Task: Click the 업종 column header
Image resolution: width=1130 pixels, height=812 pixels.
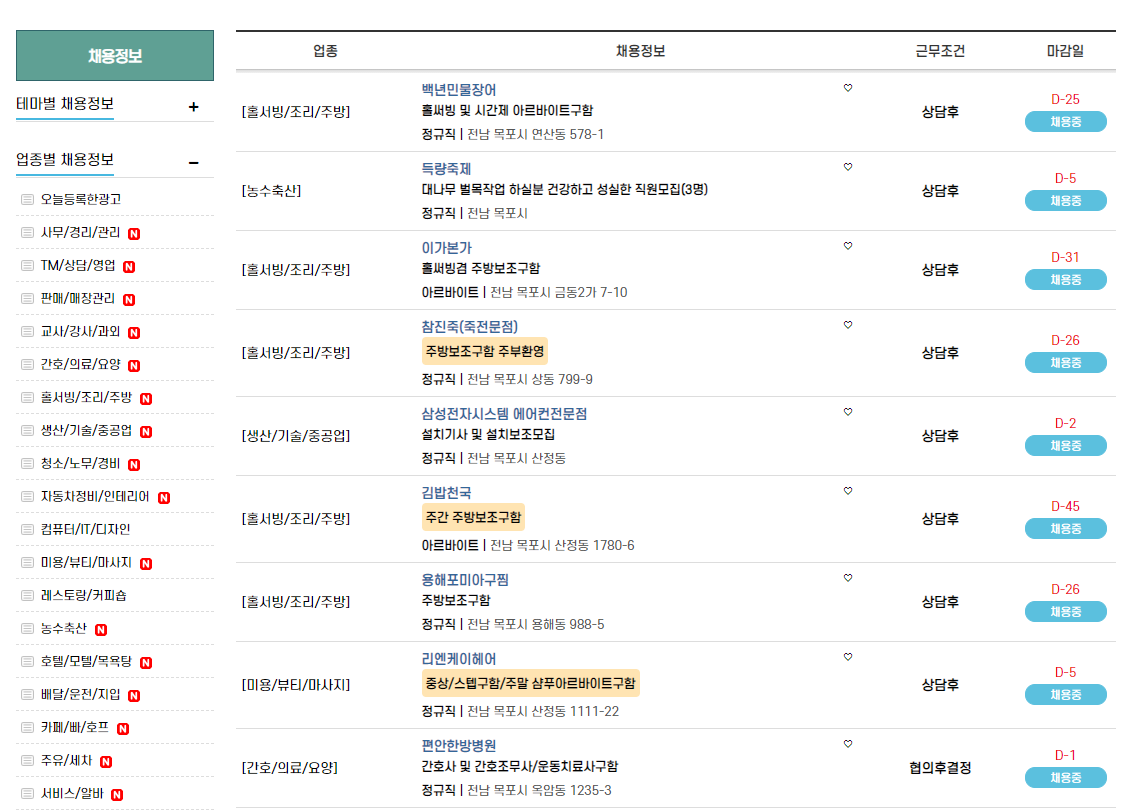Action: click(x=325, y=51)
